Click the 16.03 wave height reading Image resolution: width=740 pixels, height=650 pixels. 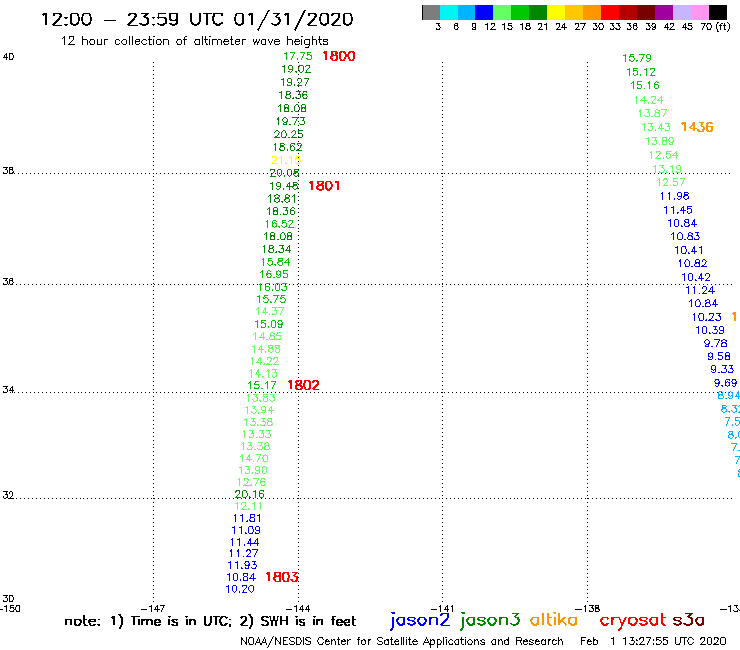pyautogui.click(x=273, y=287)
